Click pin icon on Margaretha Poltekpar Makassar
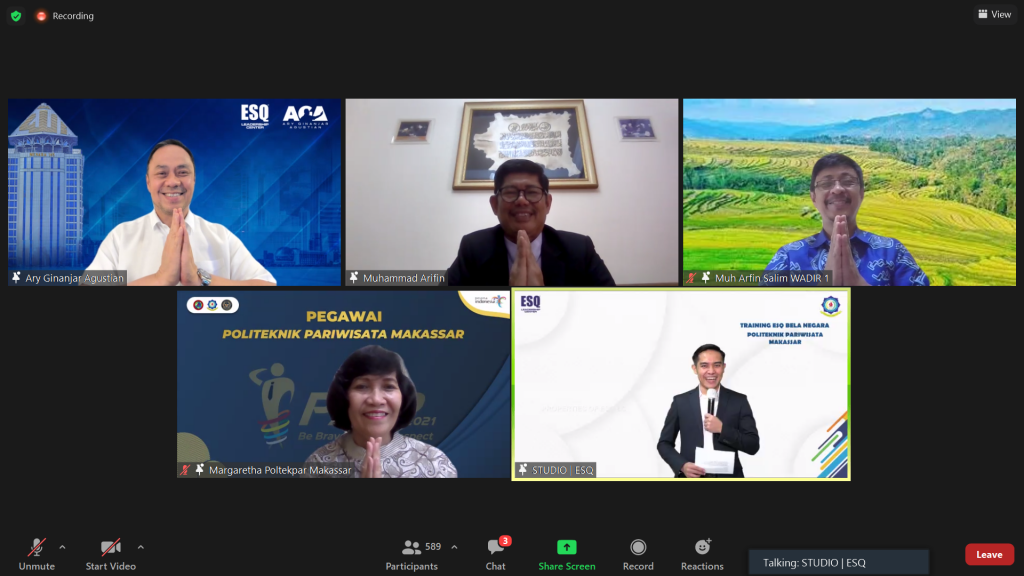The image size is (1024, 576). point(200,470)
